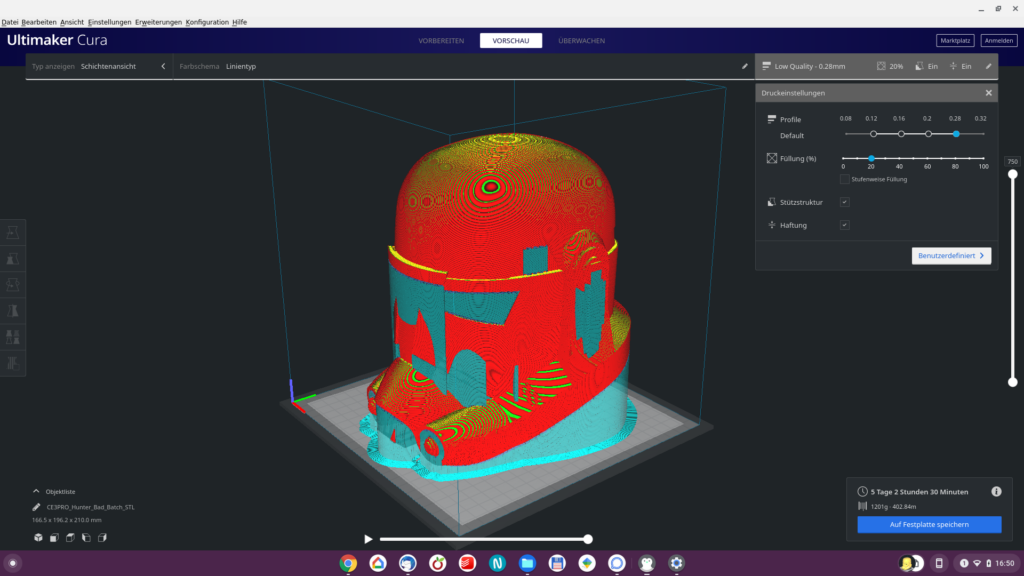Select the Vorschau stage tab
The image size is (1024, 576).
point(511,40)
